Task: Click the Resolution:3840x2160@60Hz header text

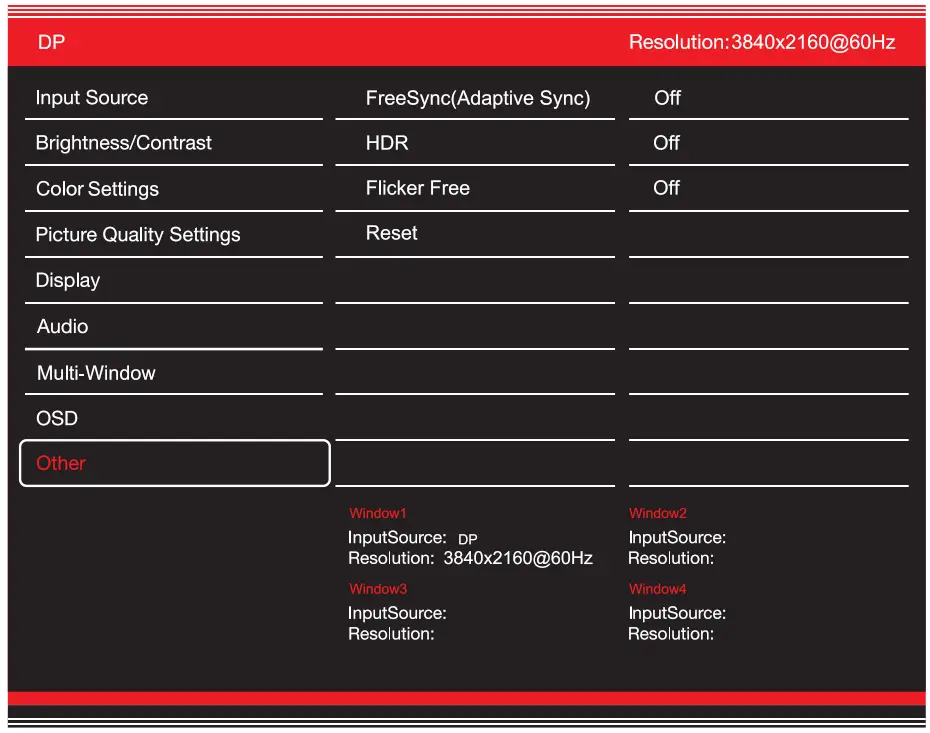Action: 762,42
